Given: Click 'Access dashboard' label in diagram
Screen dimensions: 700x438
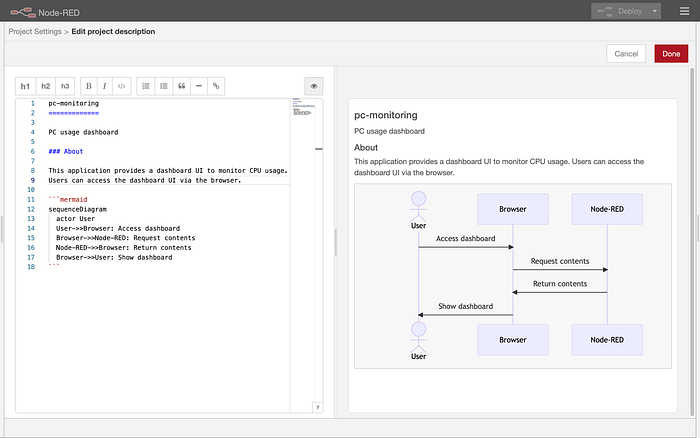Looking at the screenshot, I should tap(466, 238).
